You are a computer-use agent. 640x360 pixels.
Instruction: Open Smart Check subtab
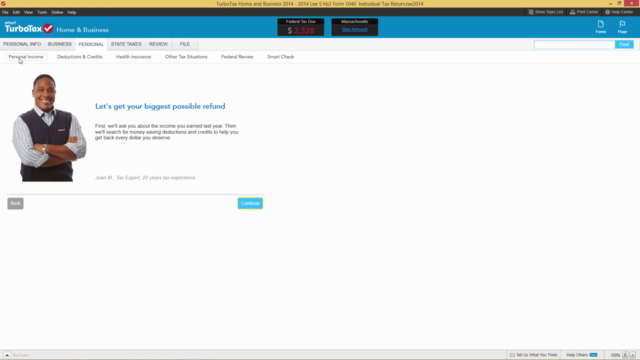pyautogui.click(x=280, y=57)
